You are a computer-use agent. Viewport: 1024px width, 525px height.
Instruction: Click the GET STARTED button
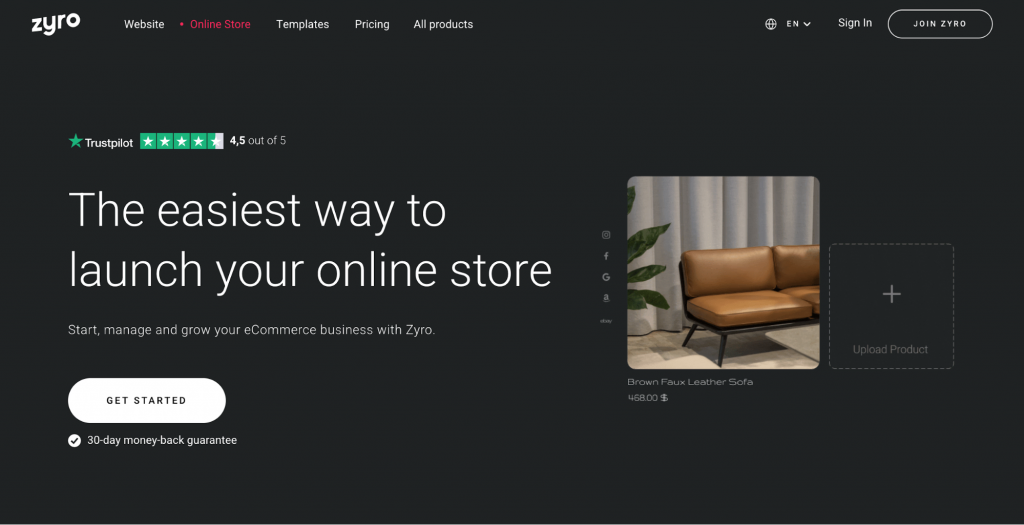point(147,400)
